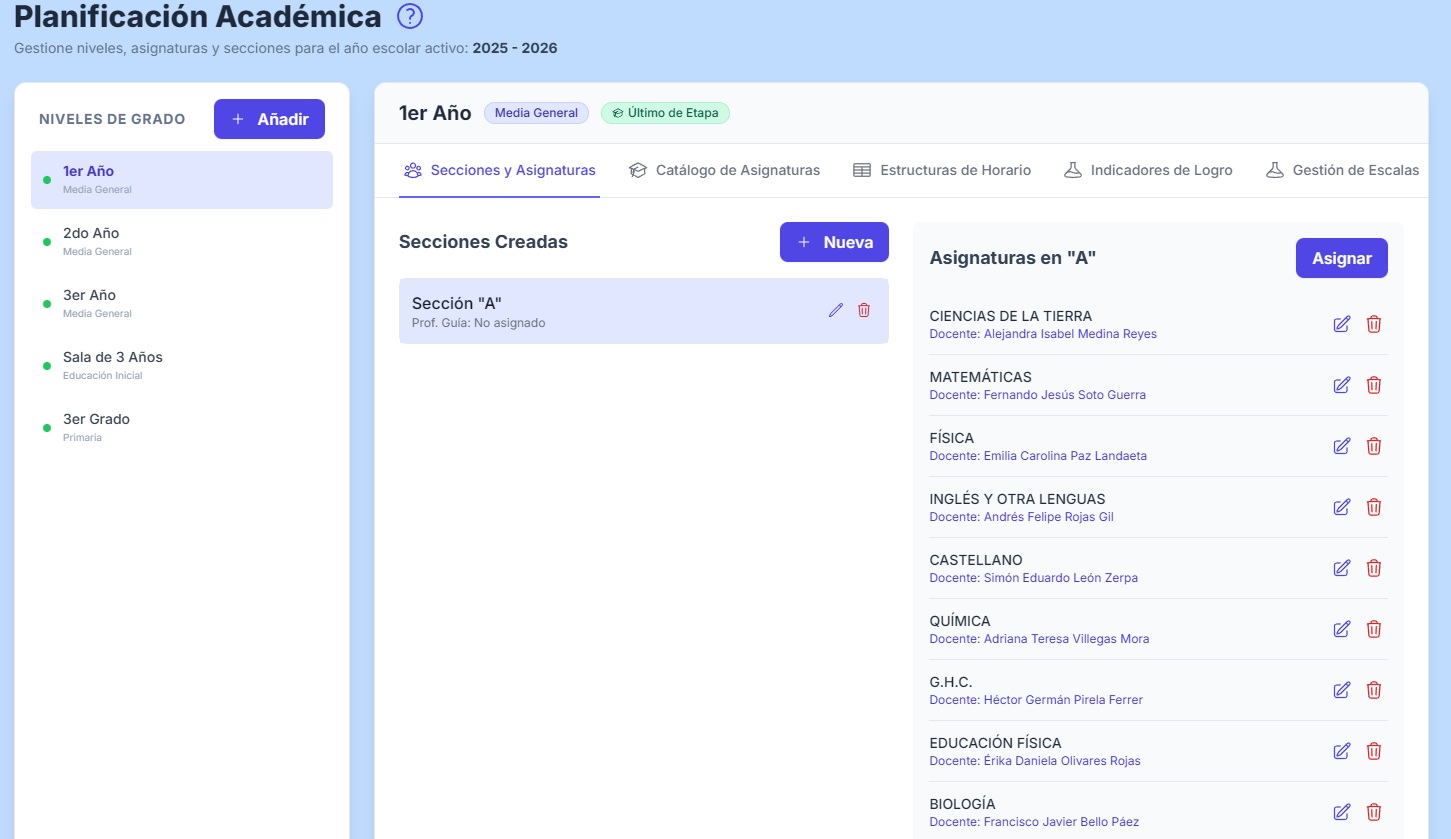Click the MATEMÁTICAS subject name
This screenshot has width=1451, height=839.
pyautogui.click(x=981, y=377)
